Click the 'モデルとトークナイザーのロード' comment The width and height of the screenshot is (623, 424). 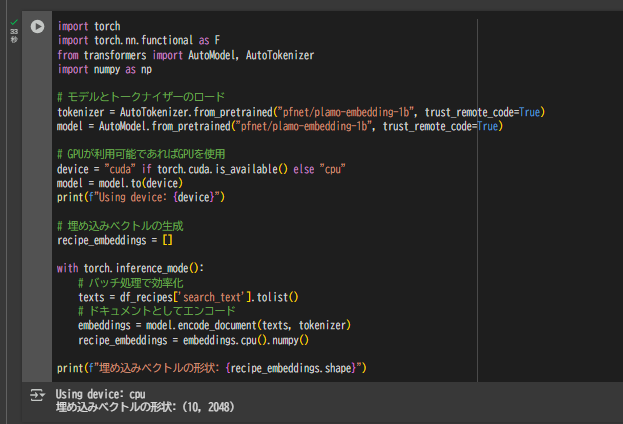(x=141, y=97)
